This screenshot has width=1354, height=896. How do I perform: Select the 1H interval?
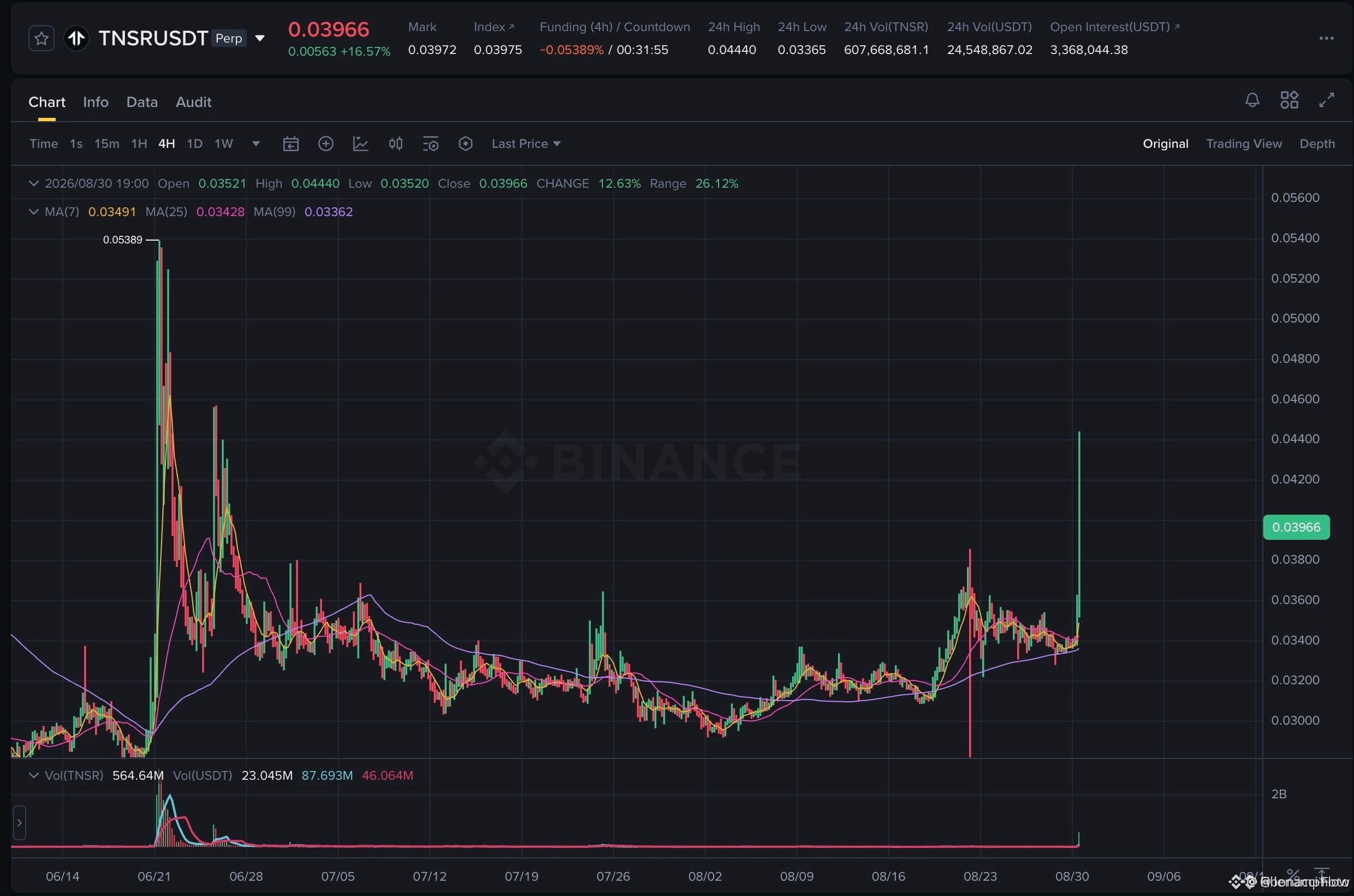click(x=139, y=144)
